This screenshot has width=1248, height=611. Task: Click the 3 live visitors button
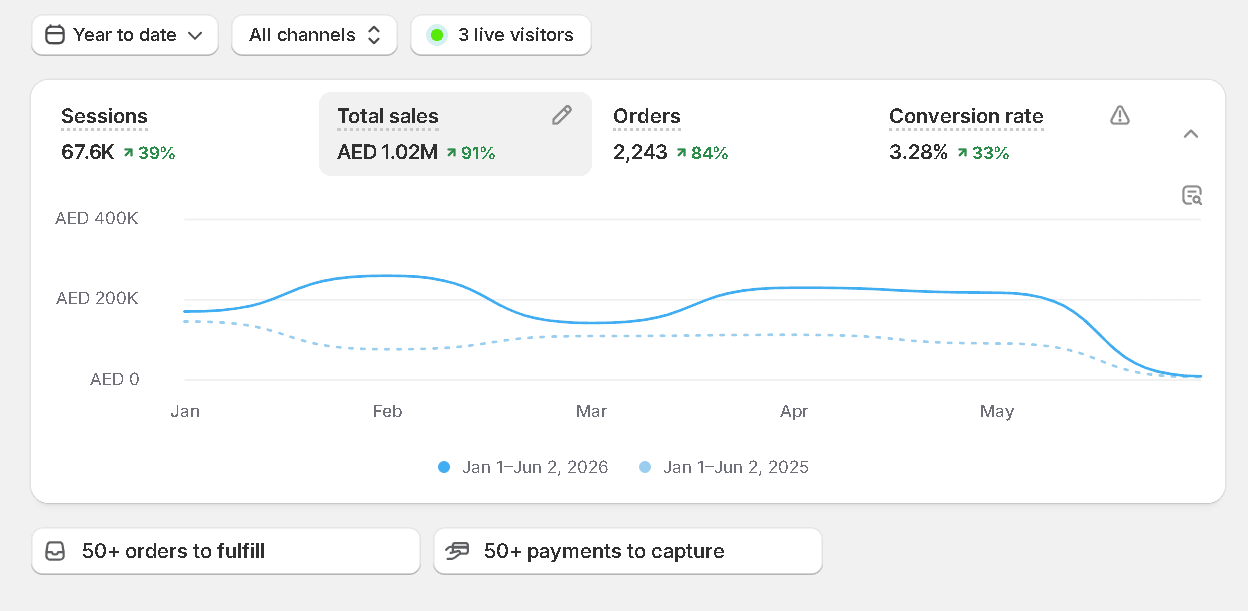(x=501, y=35)
